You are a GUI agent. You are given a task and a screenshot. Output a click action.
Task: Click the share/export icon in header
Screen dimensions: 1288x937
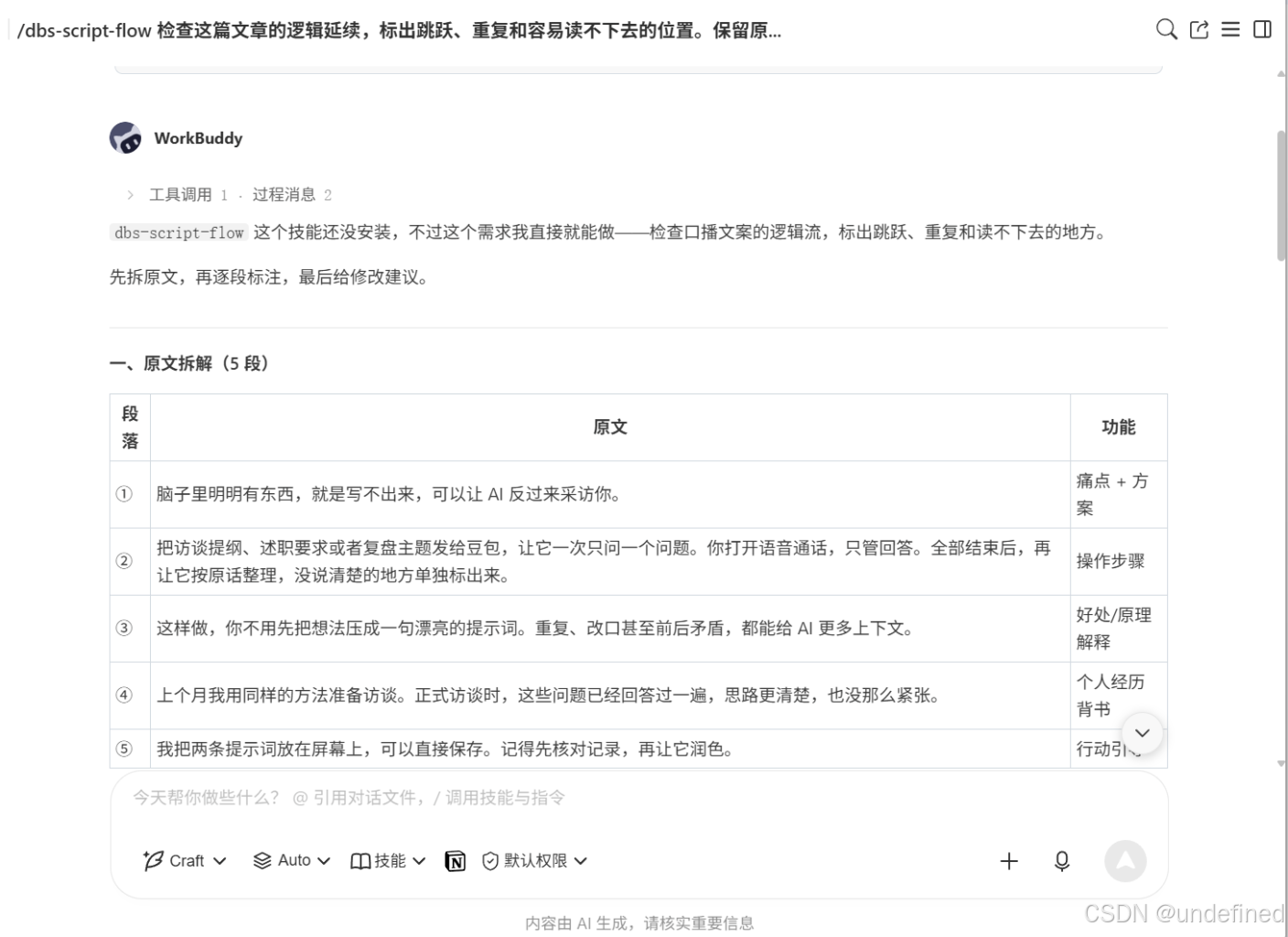tap(1198, 29)
